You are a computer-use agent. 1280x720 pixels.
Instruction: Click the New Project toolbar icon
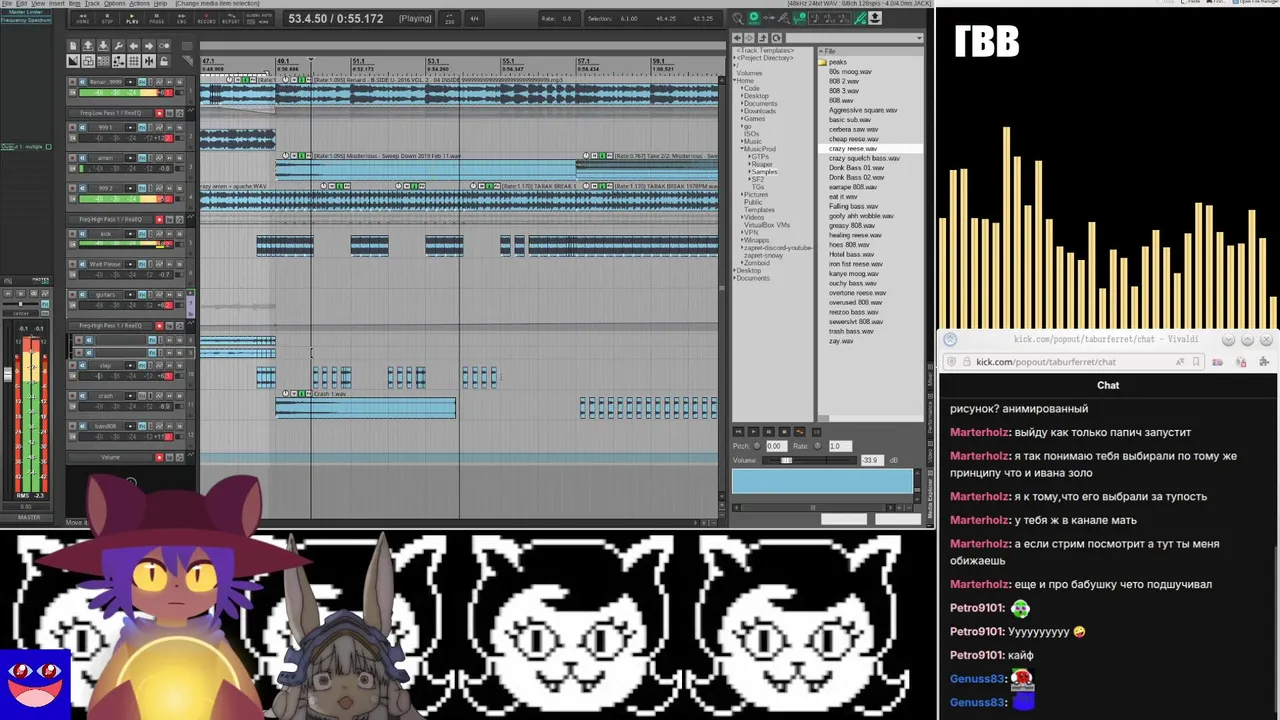(x=73, y=46)
